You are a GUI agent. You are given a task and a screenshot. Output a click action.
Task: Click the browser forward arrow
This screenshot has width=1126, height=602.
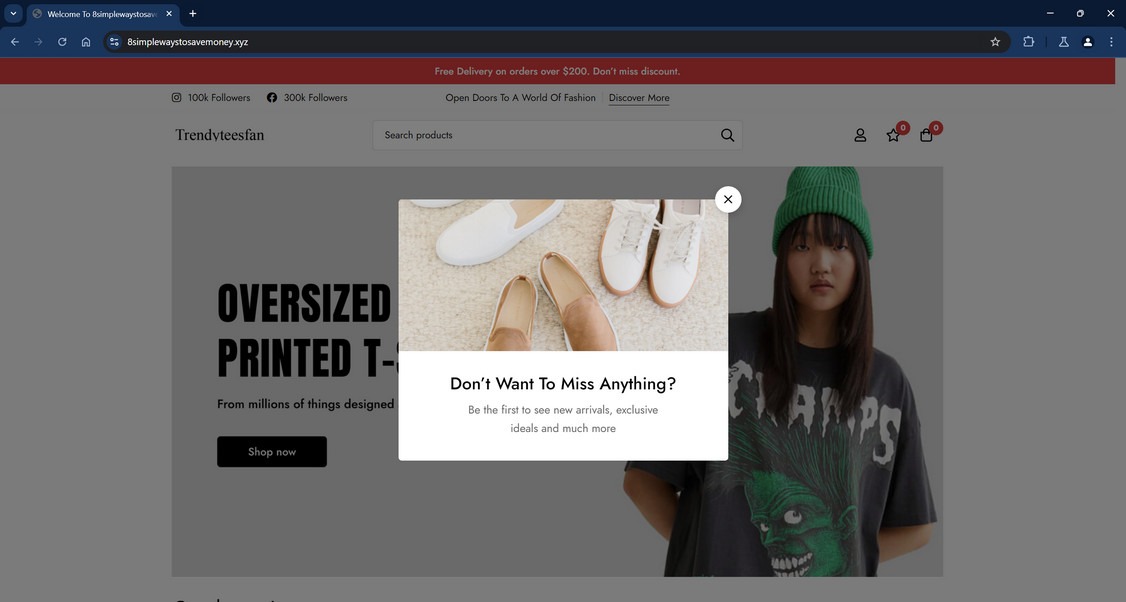pyautogui.click(x=38, y=42)
